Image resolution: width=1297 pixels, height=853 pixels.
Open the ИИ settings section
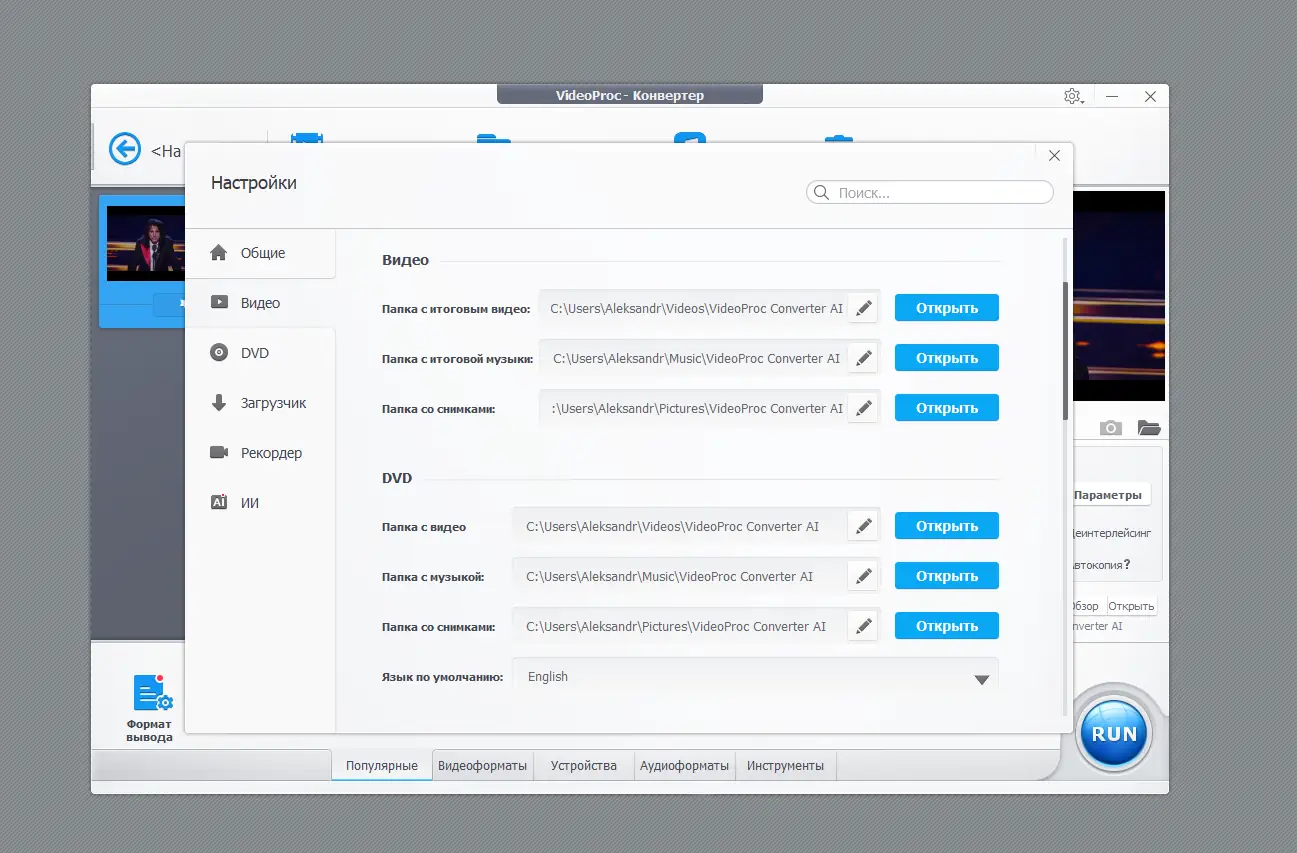tap(260, 503)
